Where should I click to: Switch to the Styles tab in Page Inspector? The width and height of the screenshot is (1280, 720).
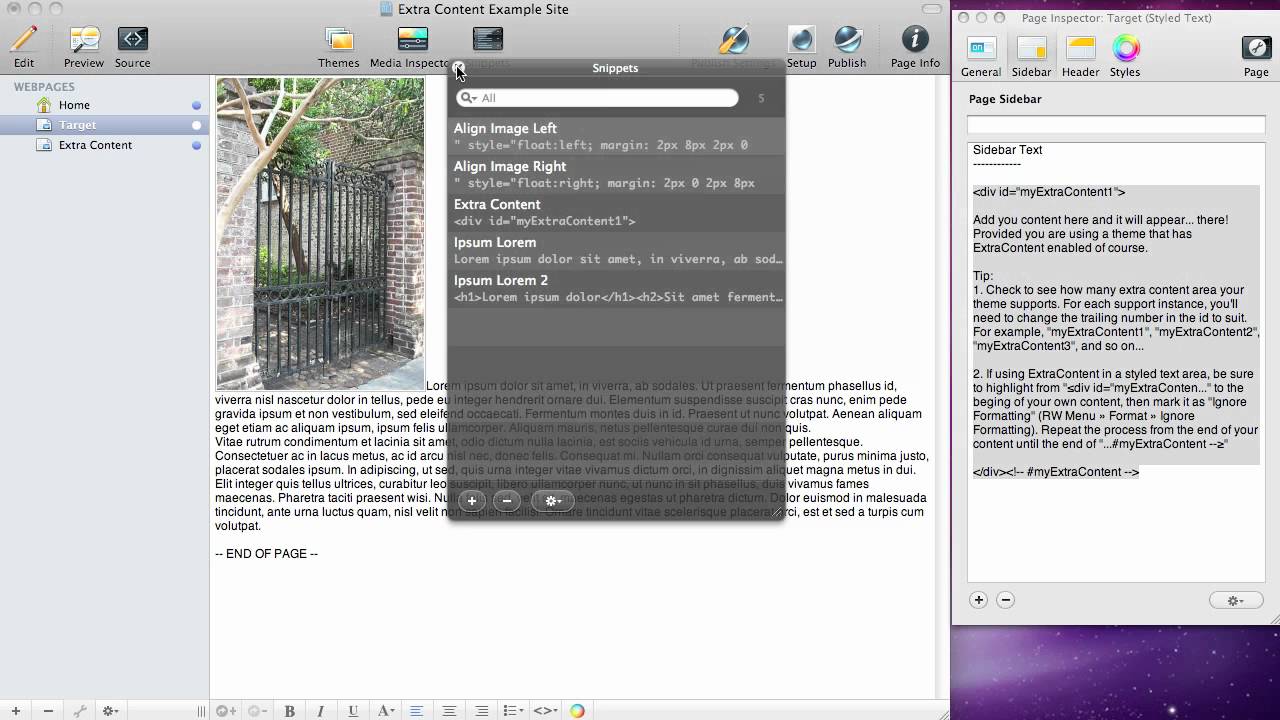[x=1125, y=56]
